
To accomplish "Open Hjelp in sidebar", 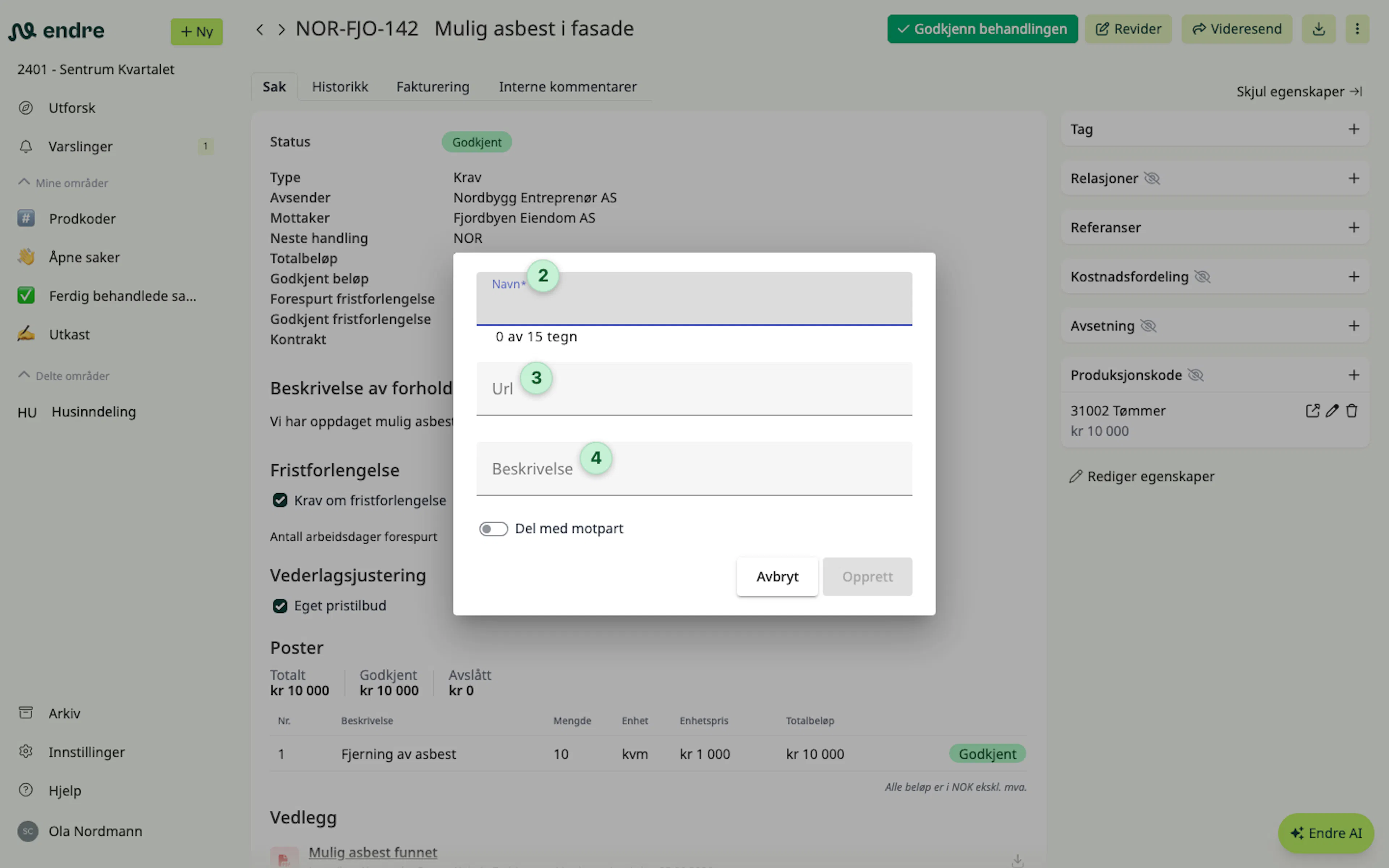I will 65,791.
